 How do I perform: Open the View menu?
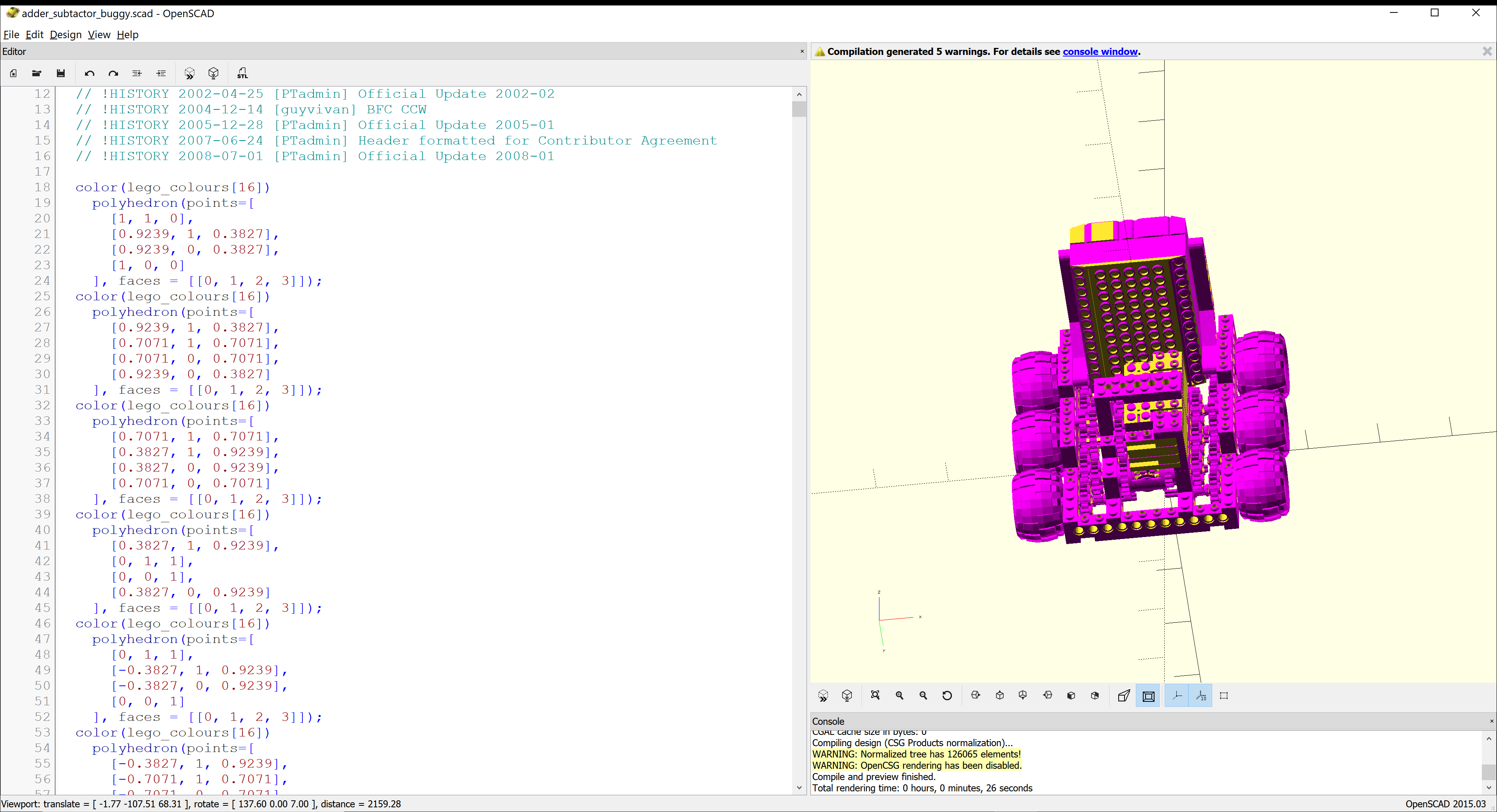click(x=99, y=34)
